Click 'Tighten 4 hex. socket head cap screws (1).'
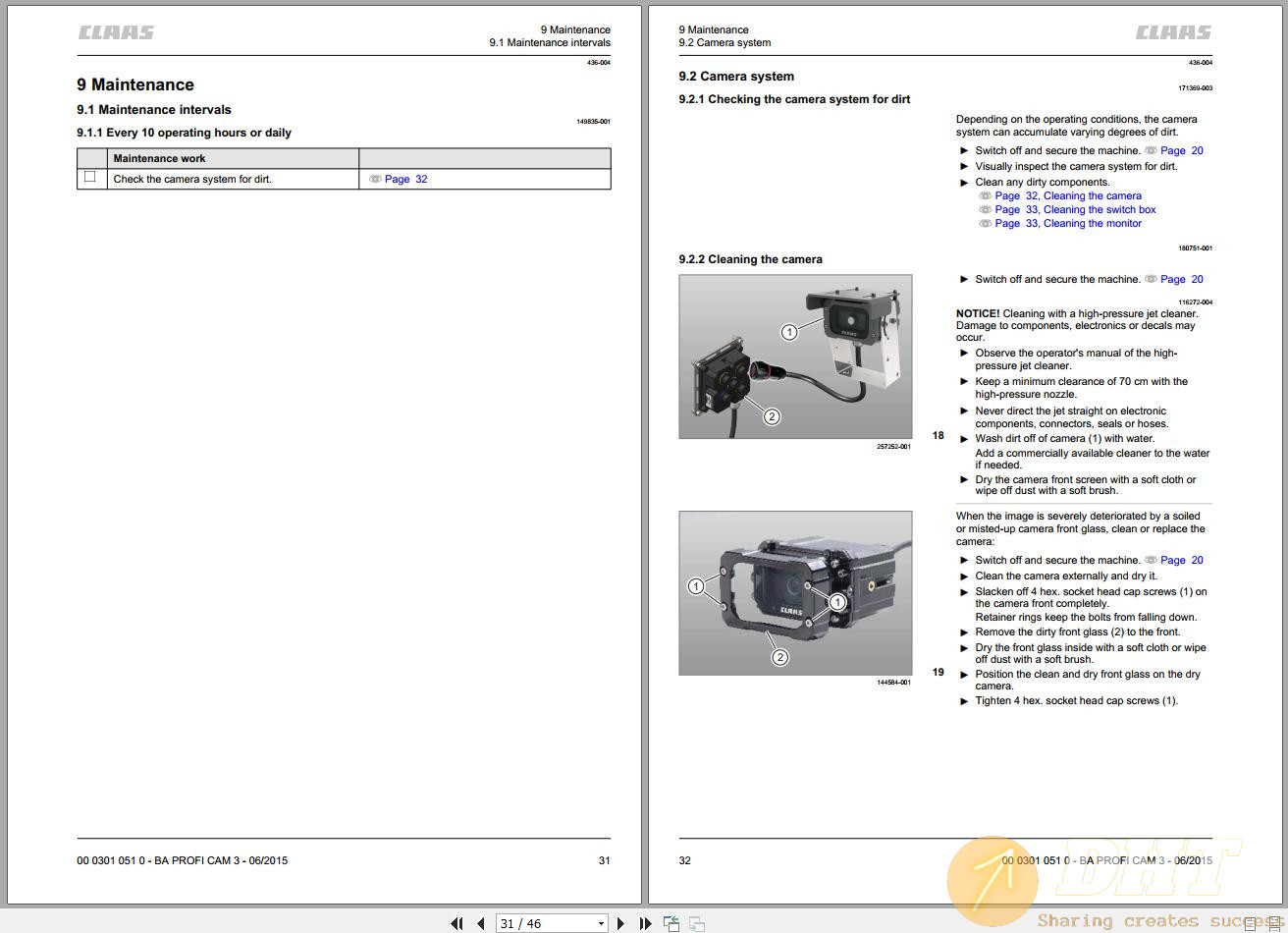This screenshot has height=933, width=1288. click(1076, 700)
